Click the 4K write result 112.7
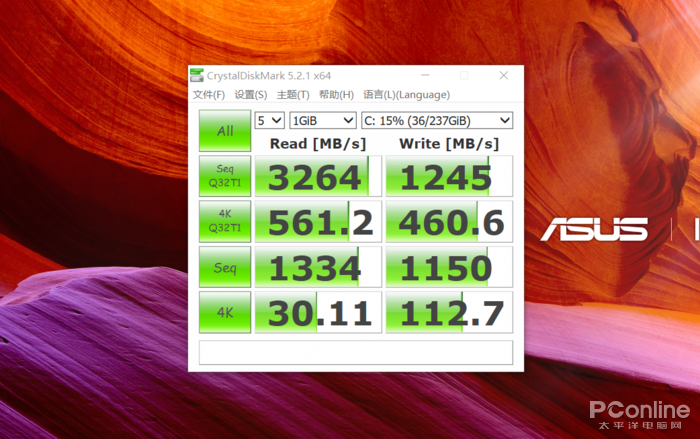This screenshot has width=700, height=439. pyautogui.click(x=449, y=312)
